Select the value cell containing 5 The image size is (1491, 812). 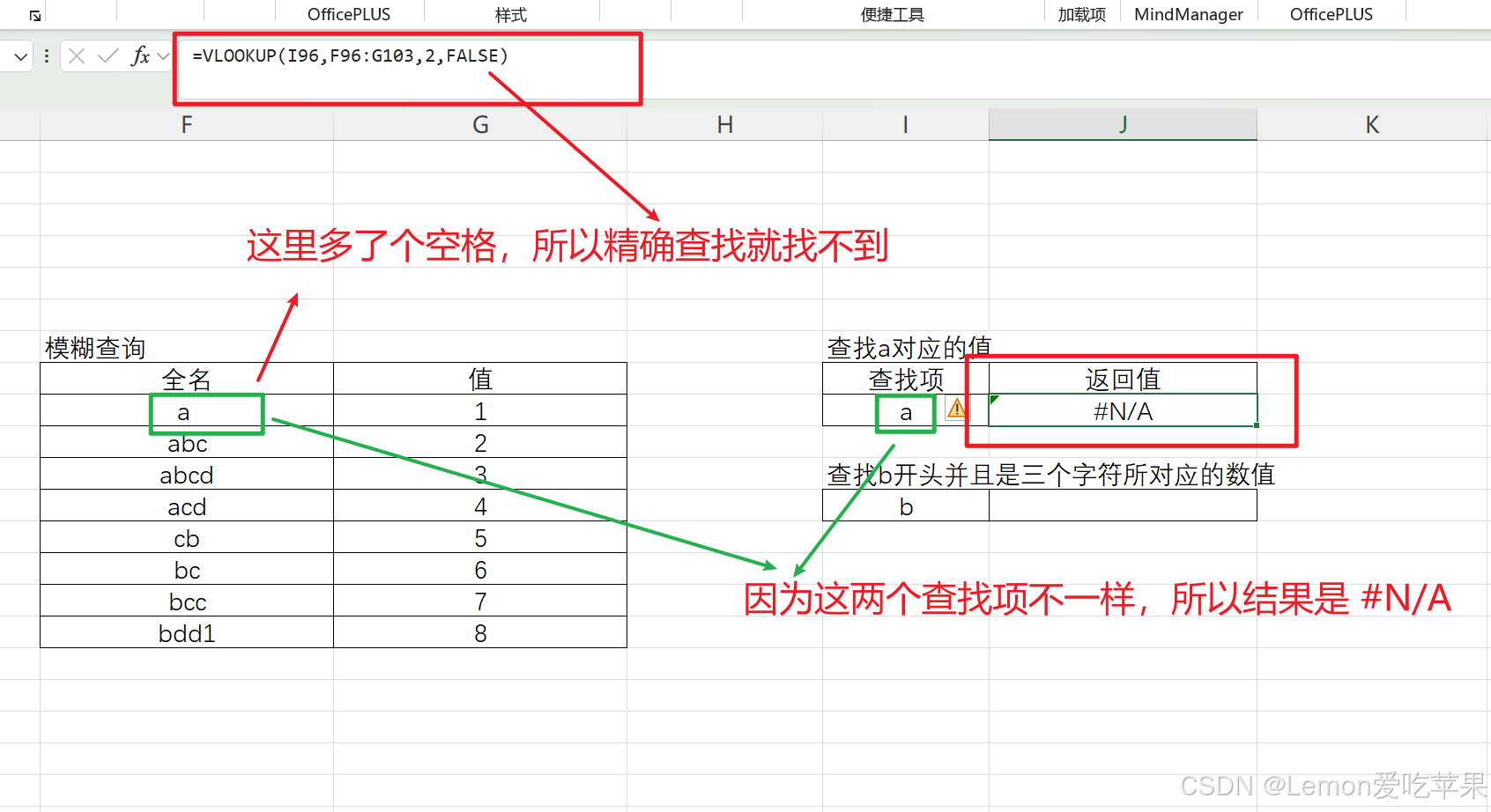point(480,537)
